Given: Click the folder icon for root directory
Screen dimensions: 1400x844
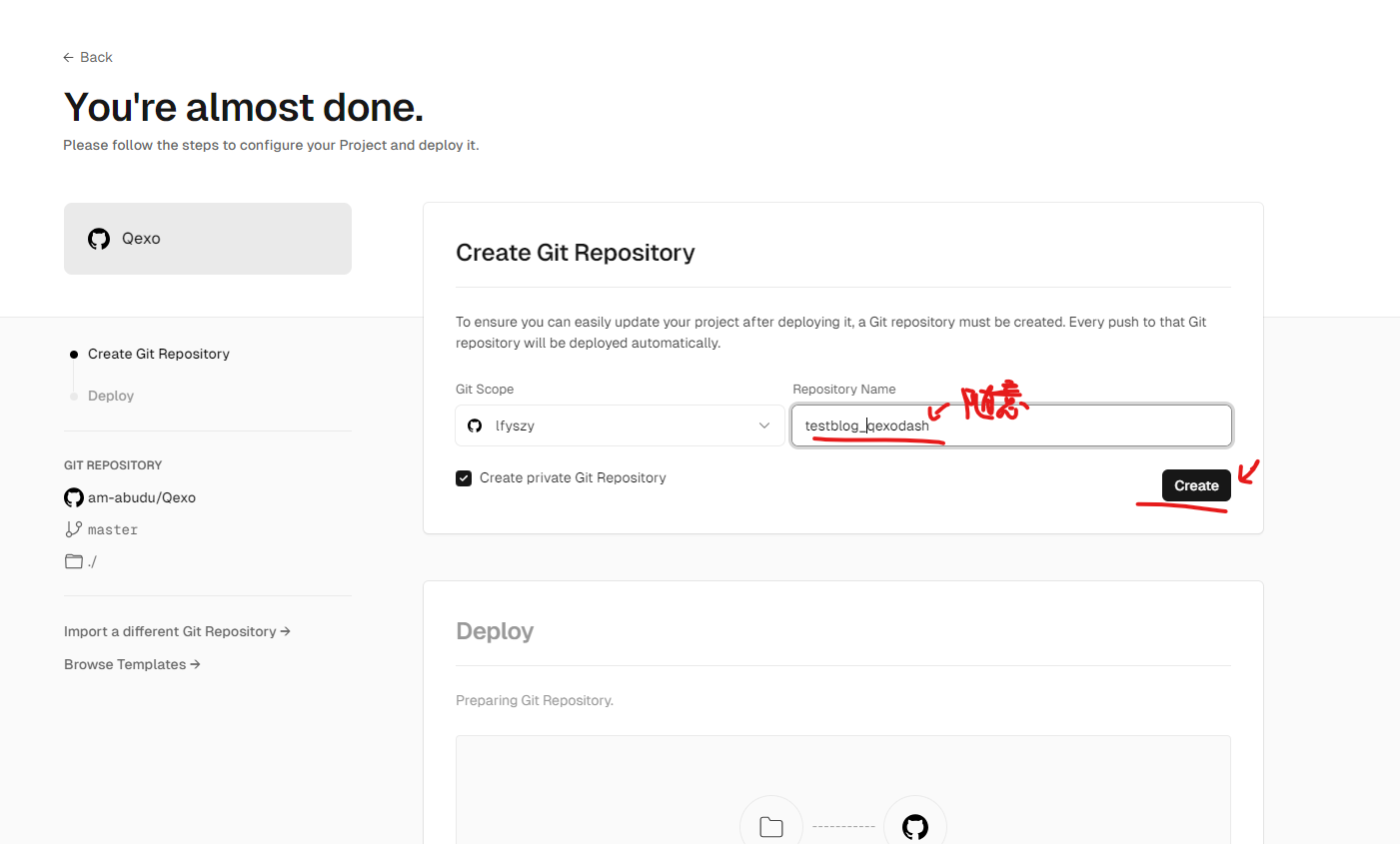Looking at the screenshot, I should [x=74, y=561].
